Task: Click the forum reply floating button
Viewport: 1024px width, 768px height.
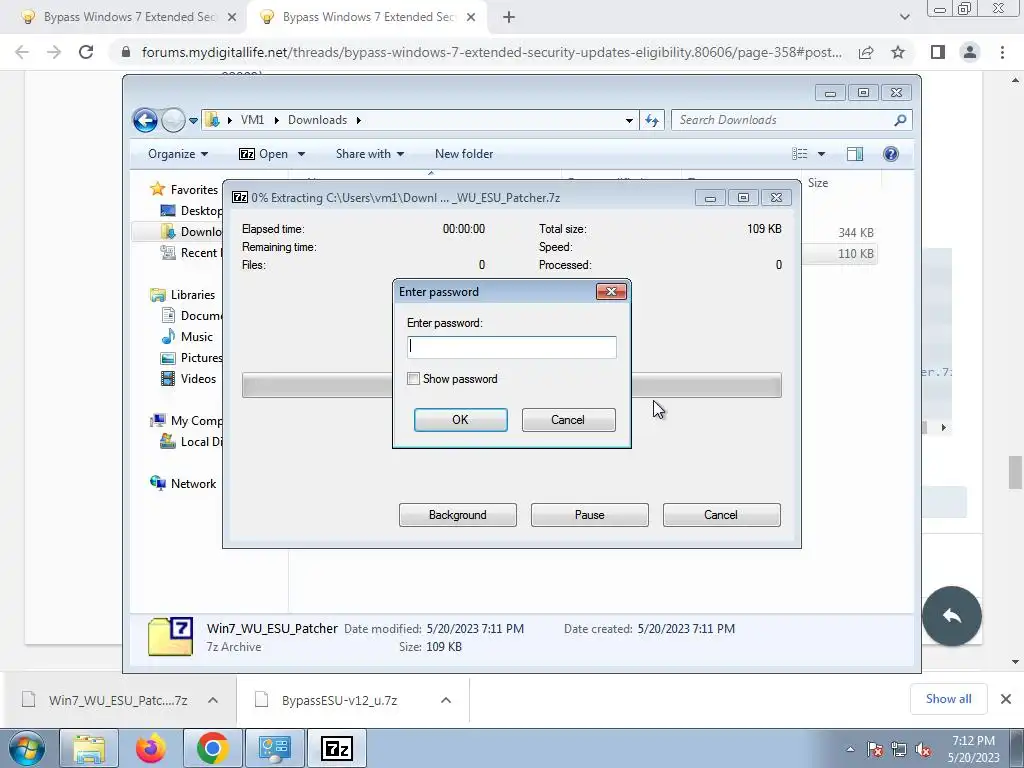Action: pos(952,616)
